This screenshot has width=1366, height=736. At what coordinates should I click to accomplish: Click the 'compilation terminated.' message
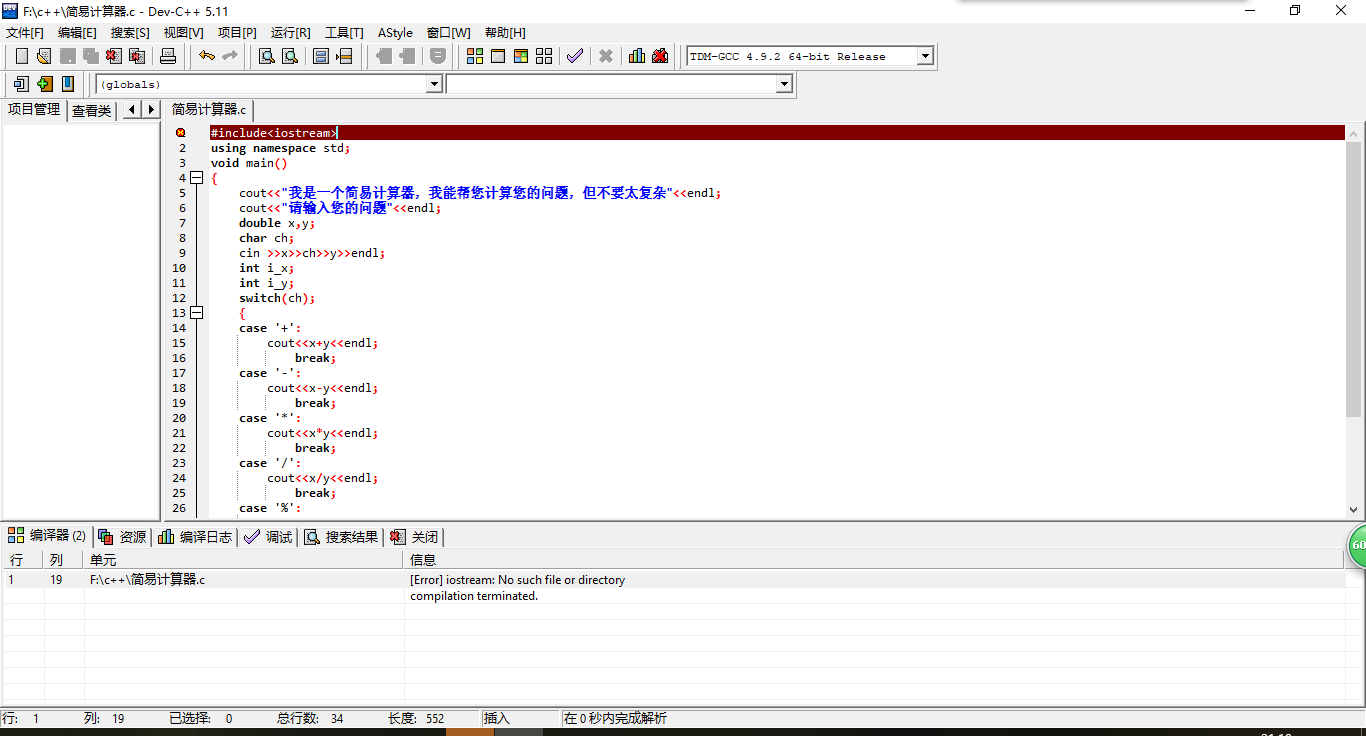[x=474, y=596]
